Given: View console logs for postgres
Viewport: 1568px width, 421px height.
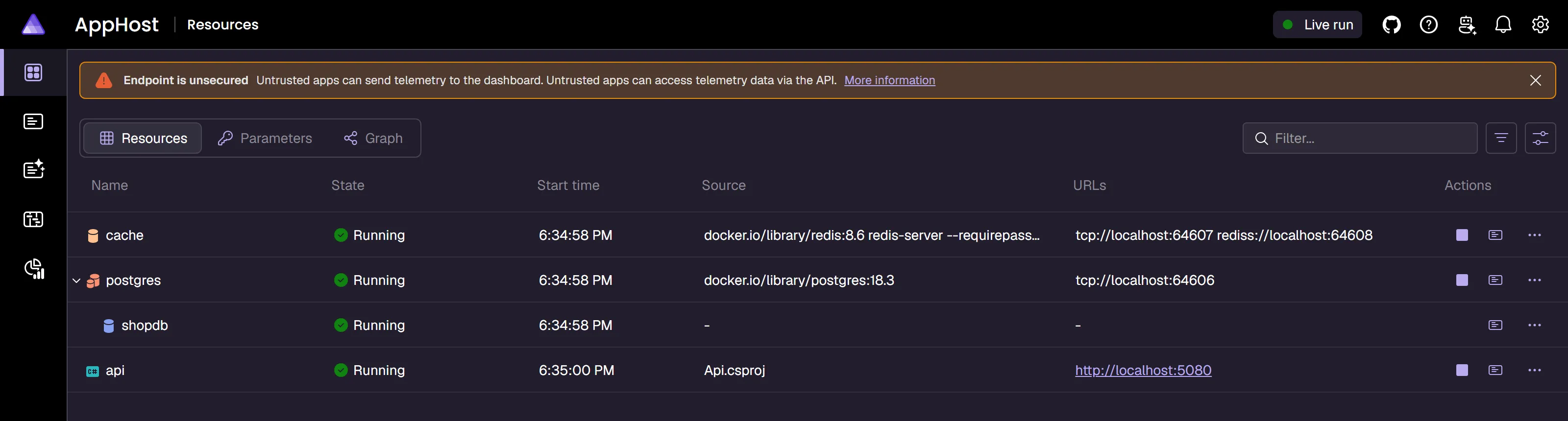Looking at the screenshot, I should click(x=1495, y=280).
